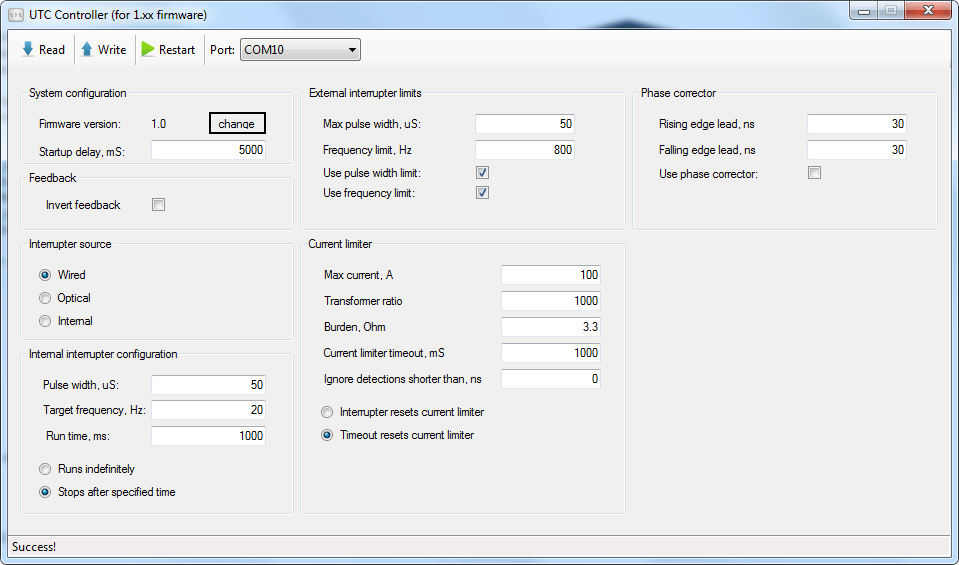This screenshot has width=959, height=565.
Task: Click the Startup delay input field
Action: point(208,150)
